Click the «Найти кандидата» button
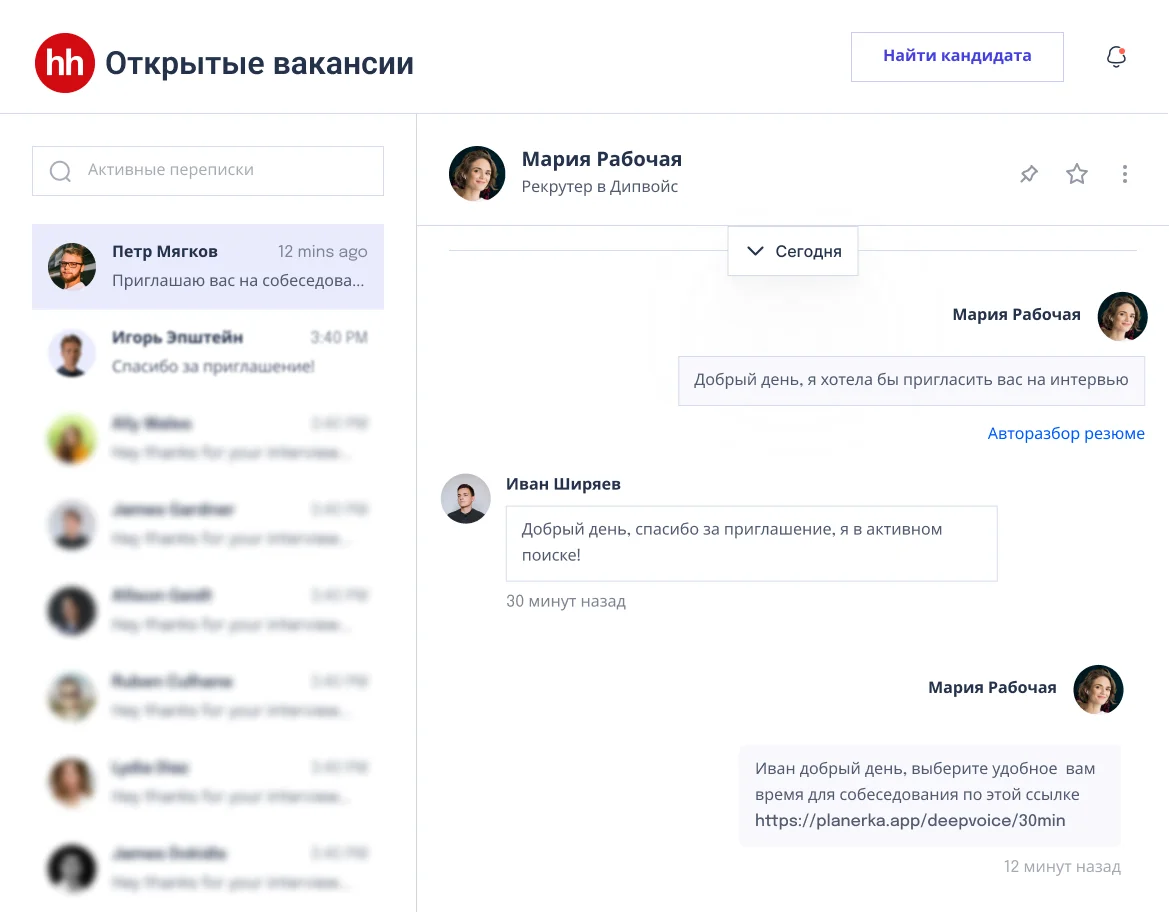 point(956,56)
